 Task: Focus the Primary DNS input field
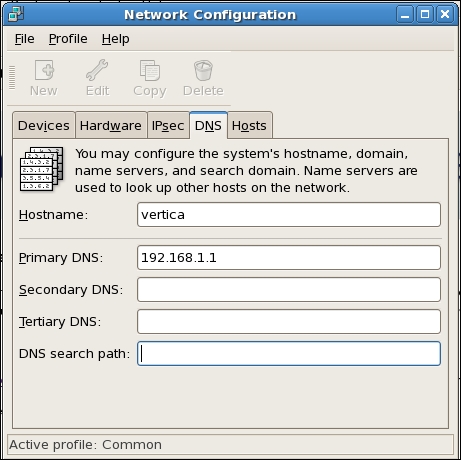coord(289,258)
